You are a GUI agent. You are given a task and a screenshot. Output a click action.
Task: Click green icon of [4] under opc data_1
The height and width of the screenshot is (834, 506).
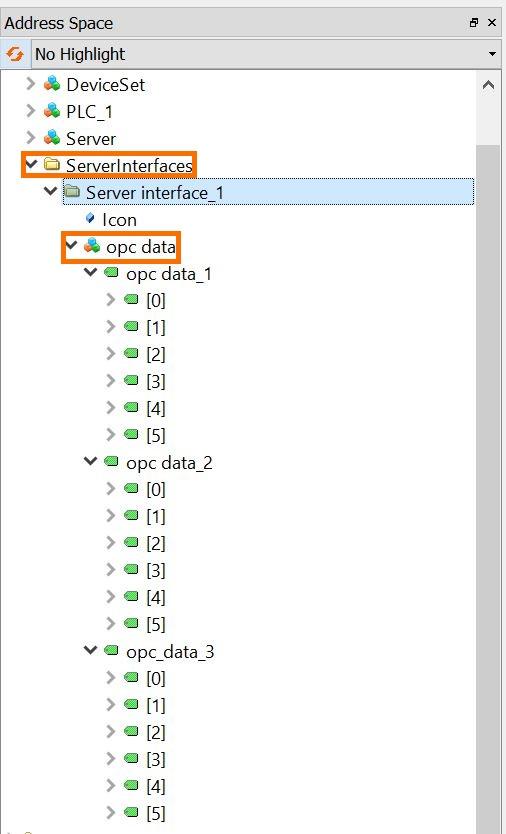[131, 407]
